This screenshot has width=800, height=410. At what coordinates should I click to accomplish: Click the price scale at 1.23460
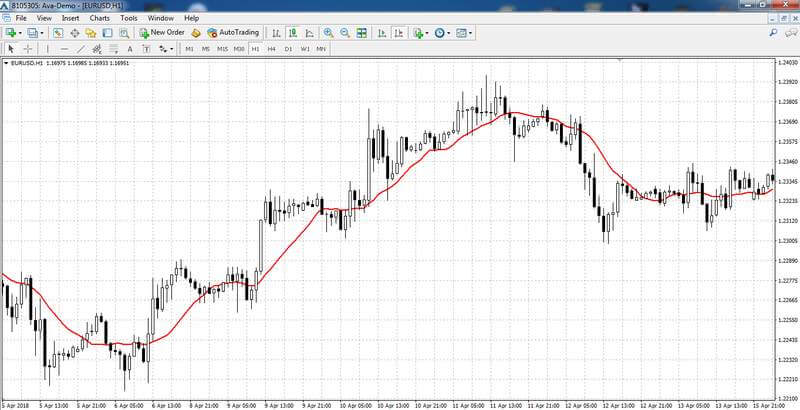click(x=788, y=162)
